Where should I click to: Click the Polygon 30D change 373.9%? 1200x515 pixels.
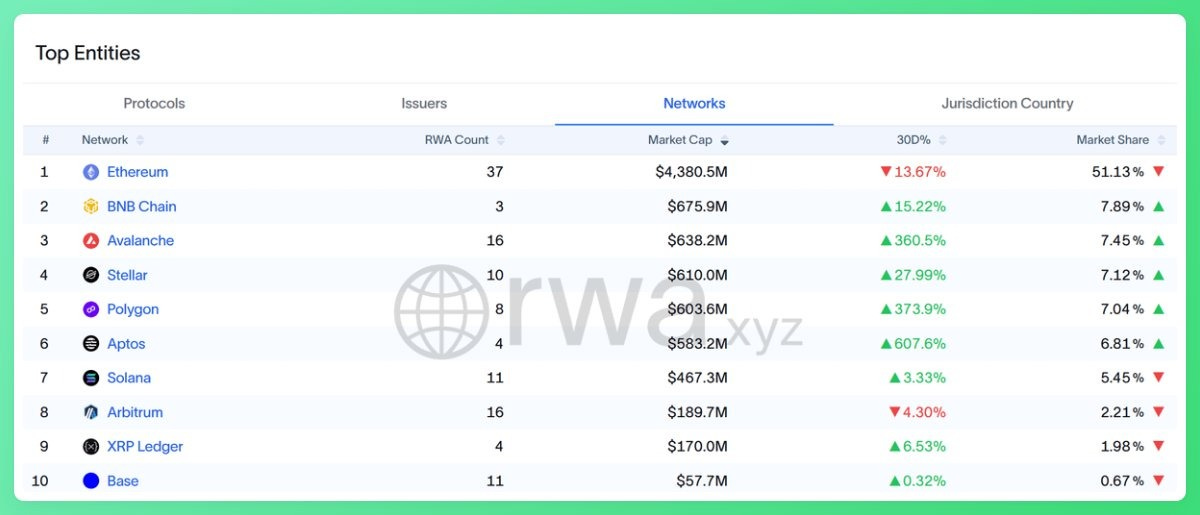coord(913,309)
